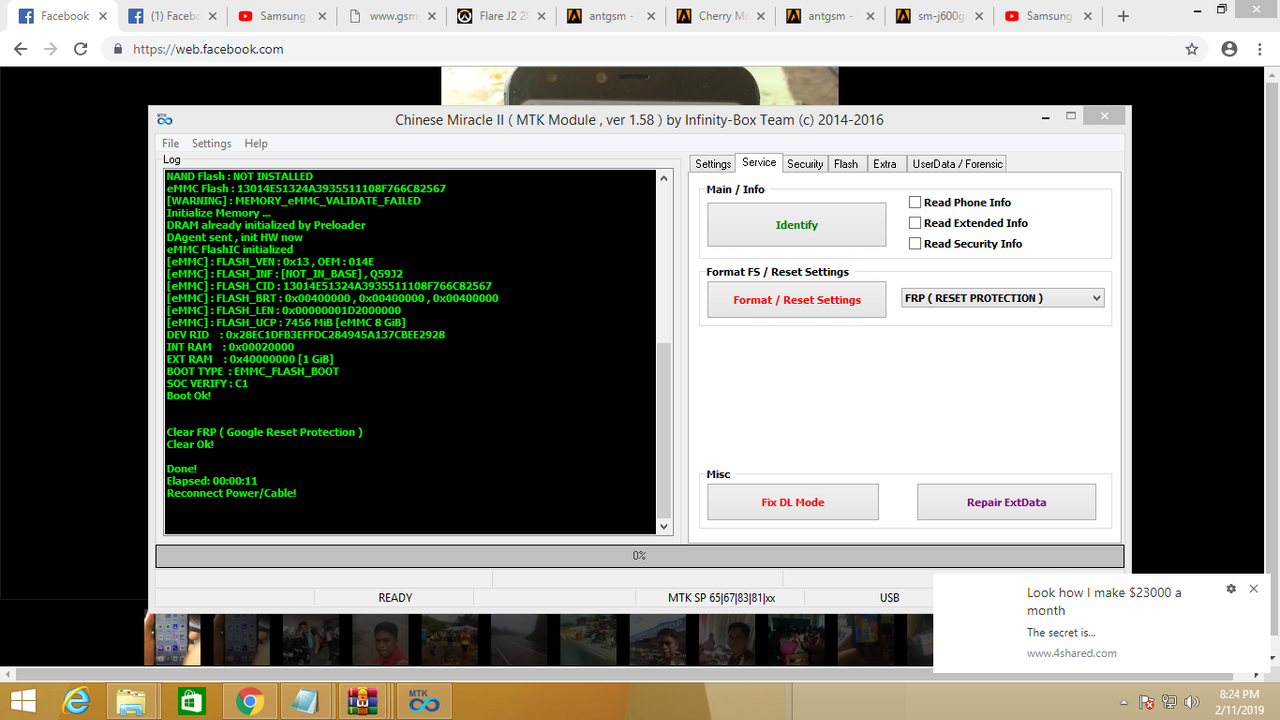Enable Read Security Info checkbox
Screen dimensions: 1280x720
914,243
